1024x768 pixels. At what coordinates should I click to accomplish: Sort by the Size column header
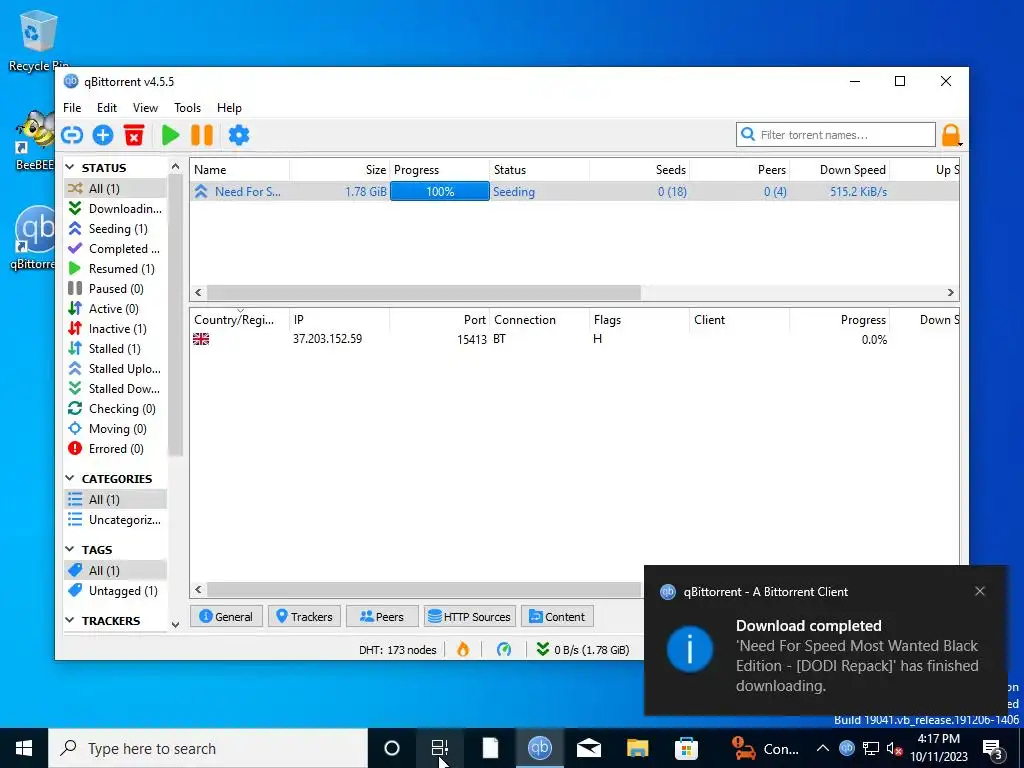coord(340,170)
